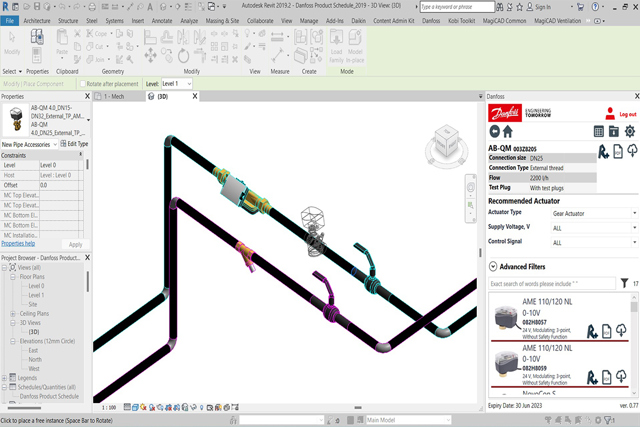Viewport: 640px width, 427px height.
Task: Click the home icon in Danfoss panel
Action: 507,131
